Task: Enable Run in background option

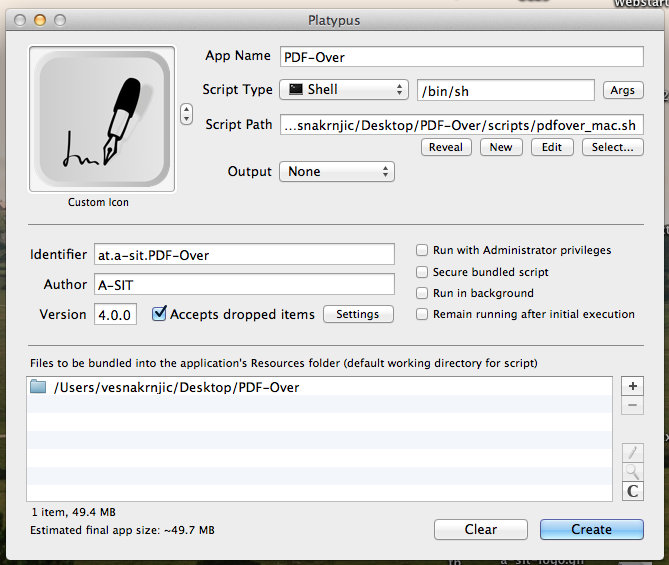Action: [423, 293]
